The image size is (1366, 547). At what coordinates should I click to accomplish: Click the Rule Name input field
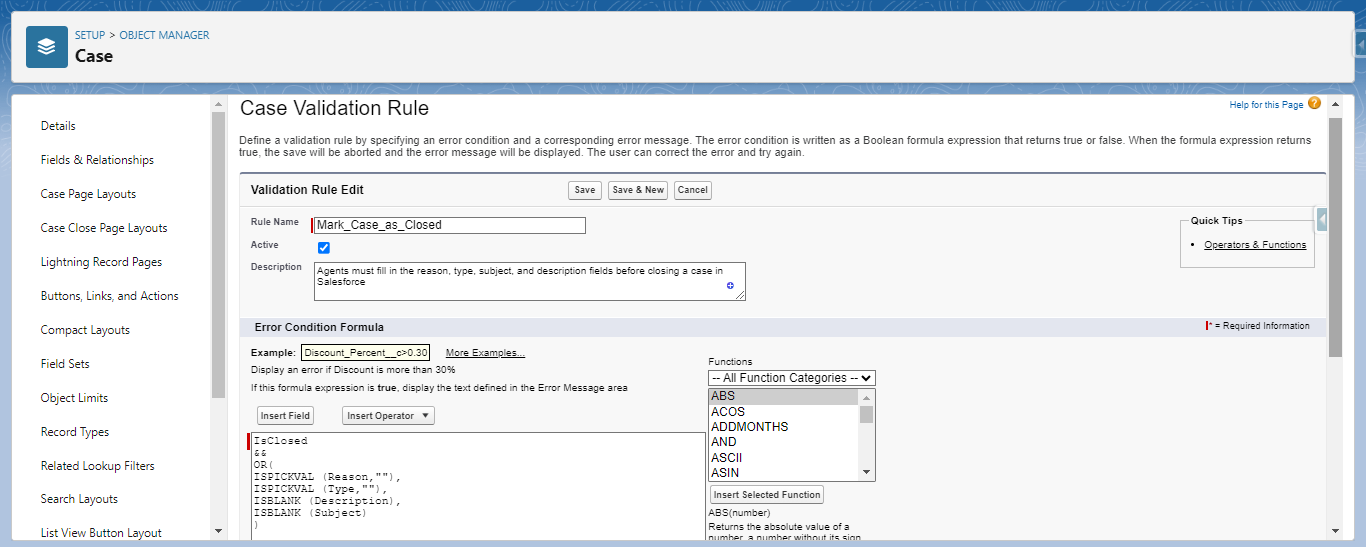click(449, 225)
